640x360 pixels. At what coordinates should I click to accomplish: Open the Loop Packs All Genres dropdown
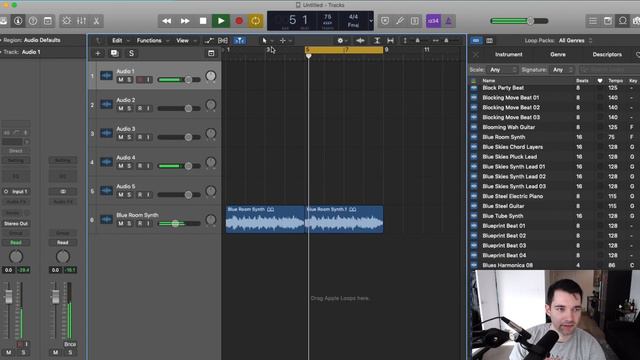(576, 40)
